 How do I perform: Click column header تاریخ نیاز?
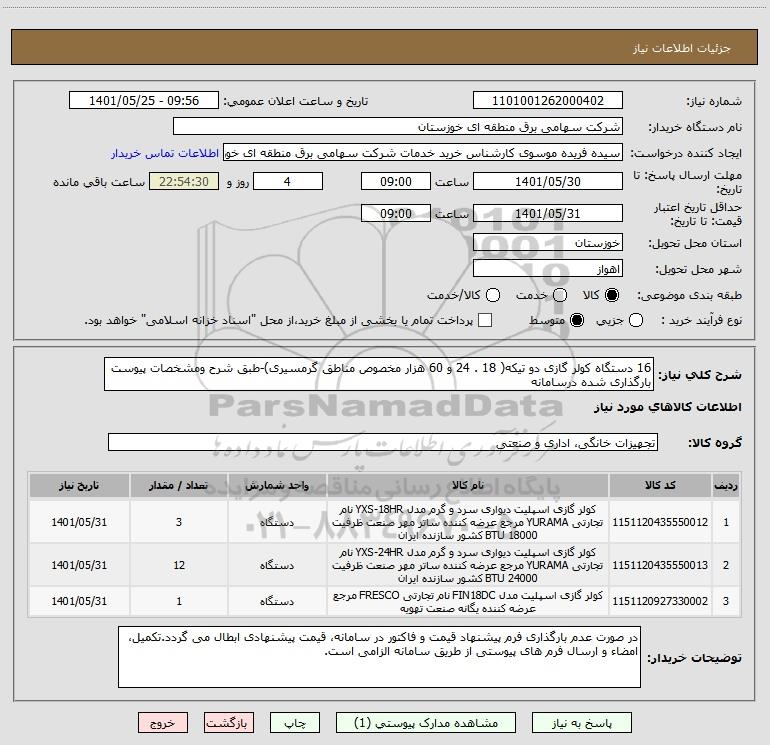click(x=79, y=486)
